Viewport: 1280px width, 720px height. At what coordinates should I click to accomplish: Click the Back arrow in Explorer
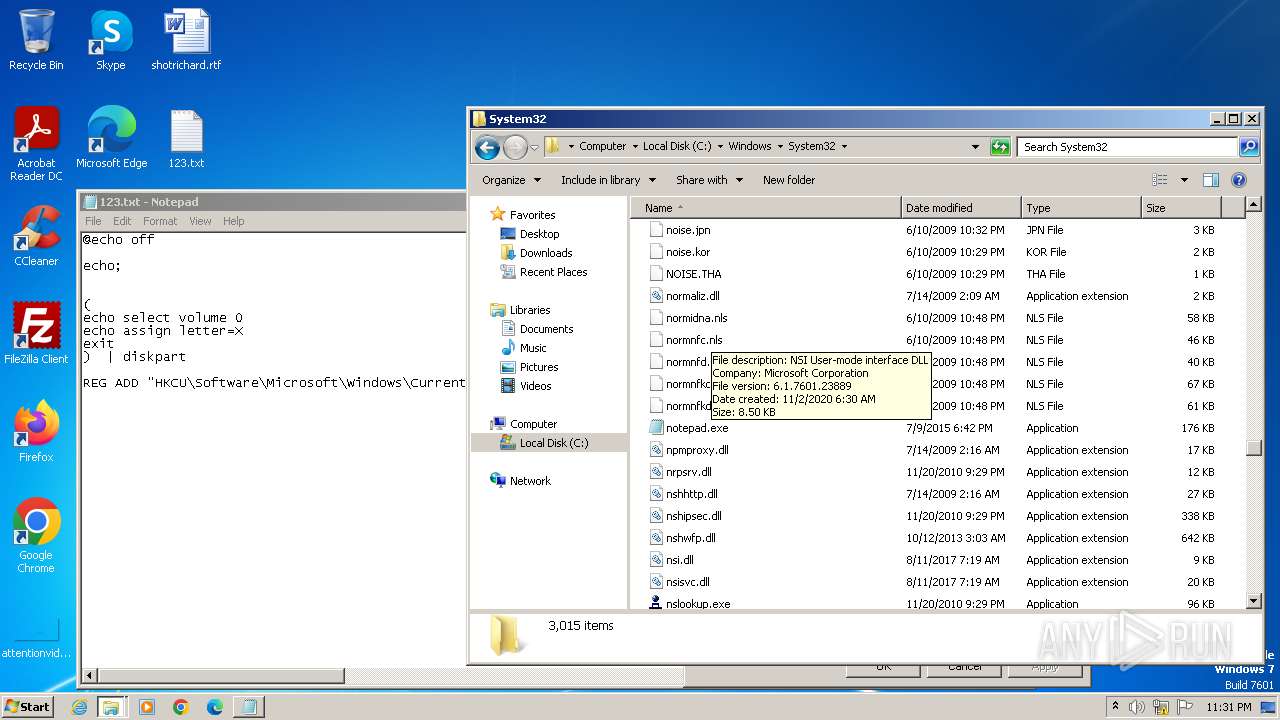[487, 147]
